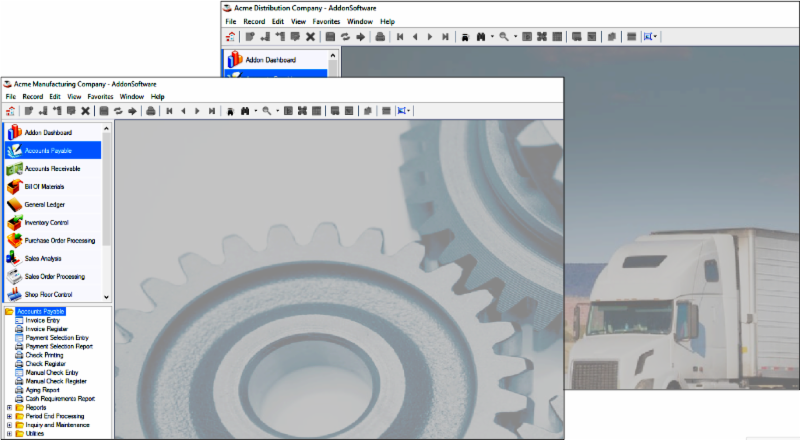800x440 pixels.
Task: Click the Sales Analysis module icon
Action: coord(14,258)
